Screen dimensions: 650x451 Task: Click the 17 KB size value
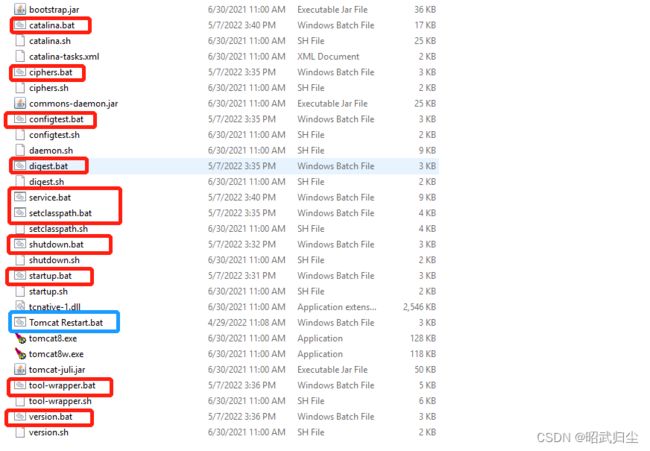[425, 25]
